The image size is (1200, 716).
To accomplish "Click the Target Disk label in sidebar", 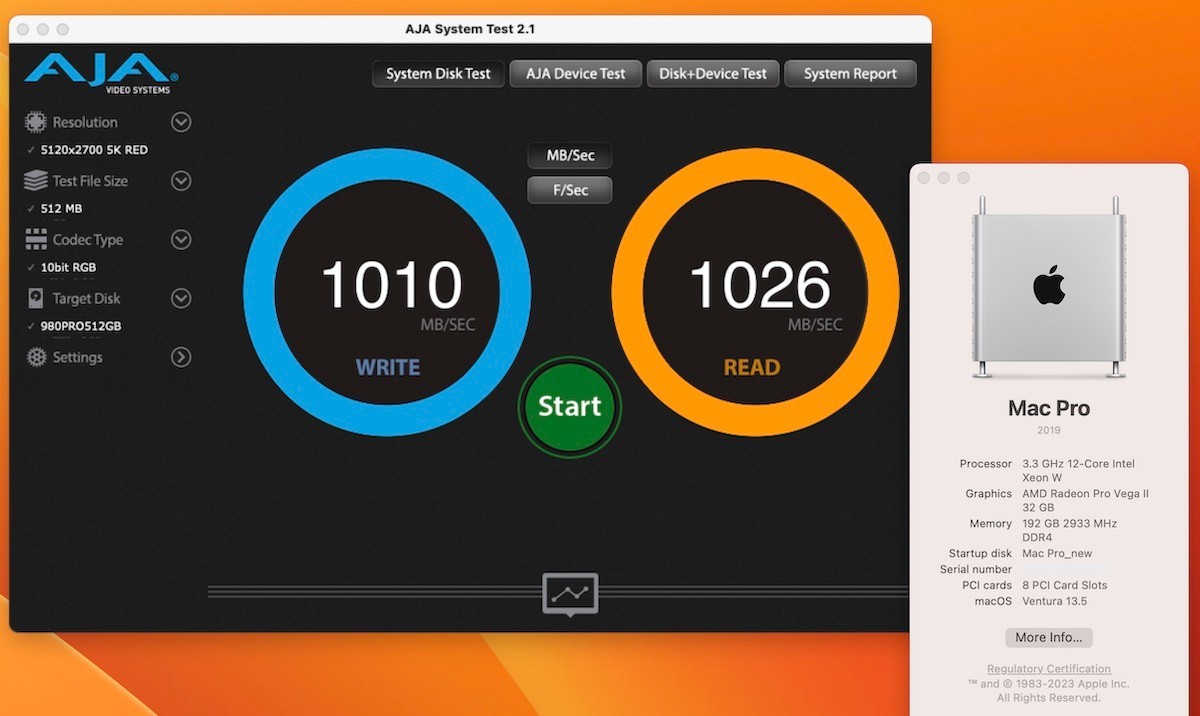I will pyautogui.click(x=86, y=298).
